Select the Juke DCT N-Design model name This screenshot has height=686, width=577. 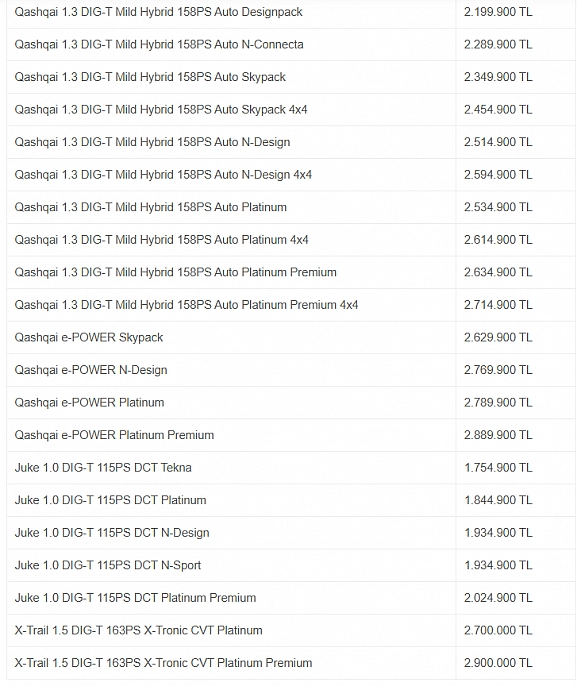(112, 533)
